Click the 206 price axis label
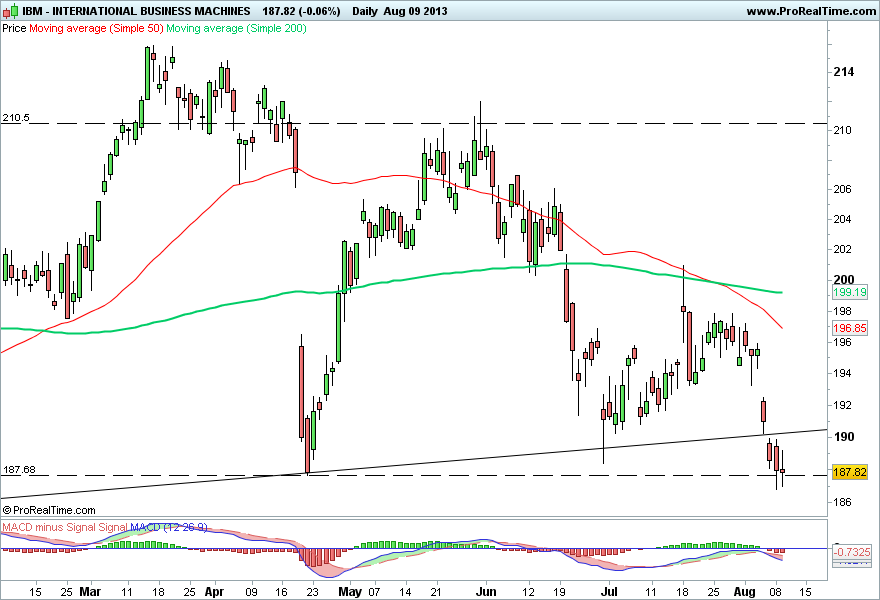The image size is (880, 600). [842, 189]
